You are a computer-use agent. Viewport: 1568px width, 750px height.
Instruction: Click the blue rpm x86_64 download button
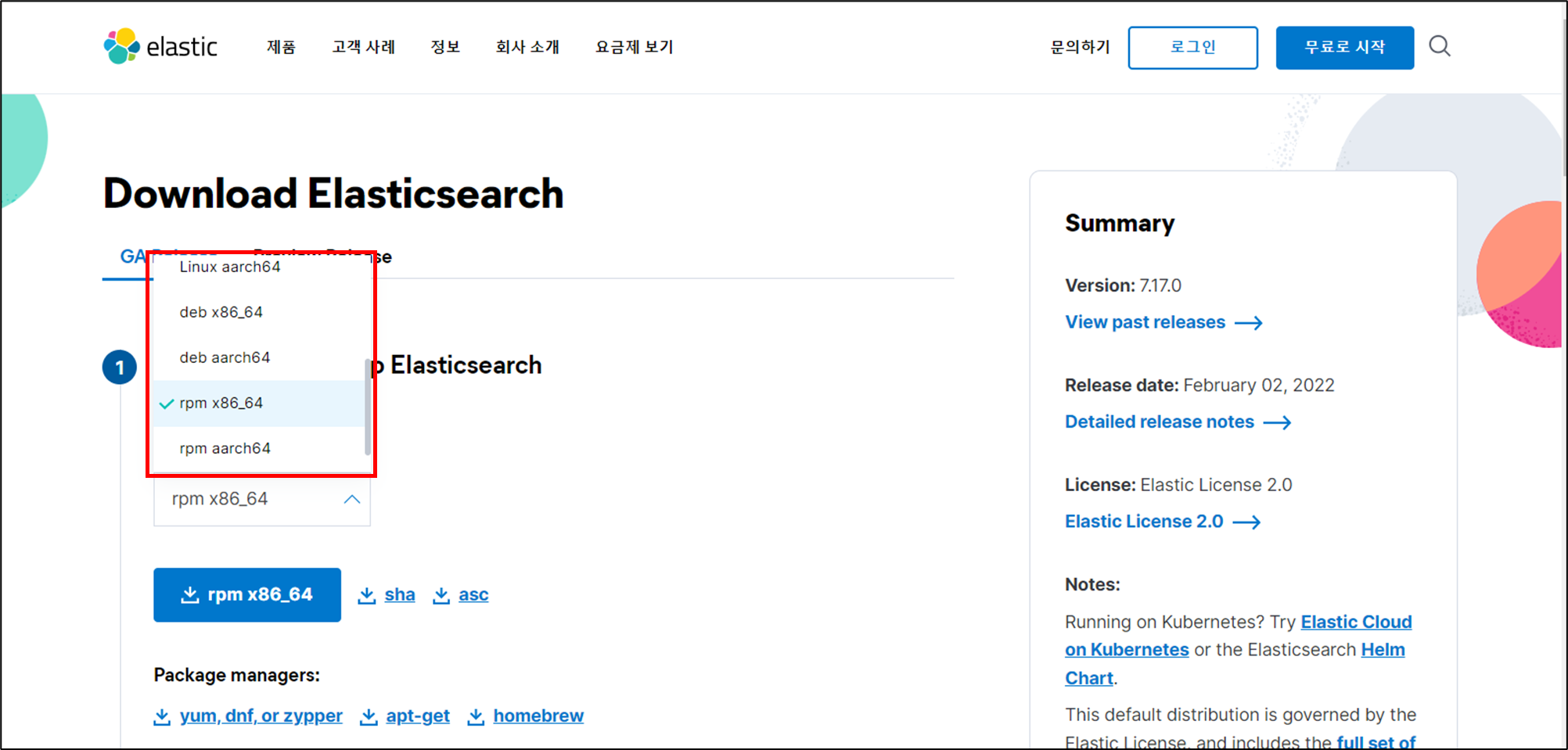coord(247,595)
